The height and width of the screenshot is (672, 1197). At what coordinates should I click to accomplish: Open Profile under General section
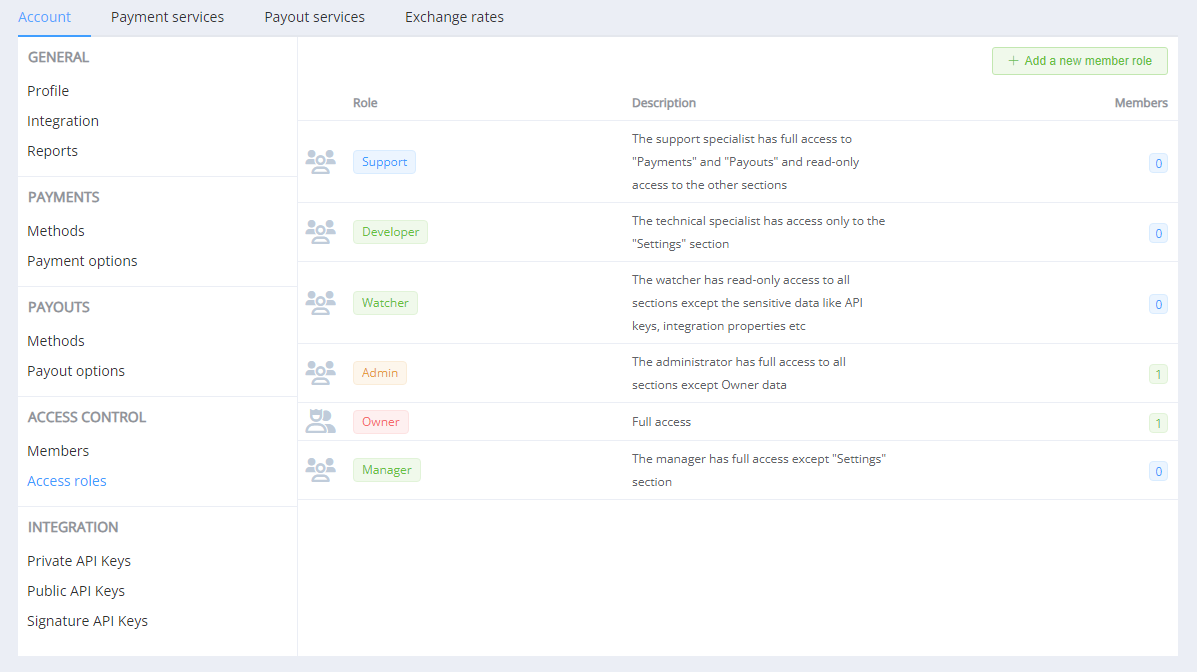point(48,91)
